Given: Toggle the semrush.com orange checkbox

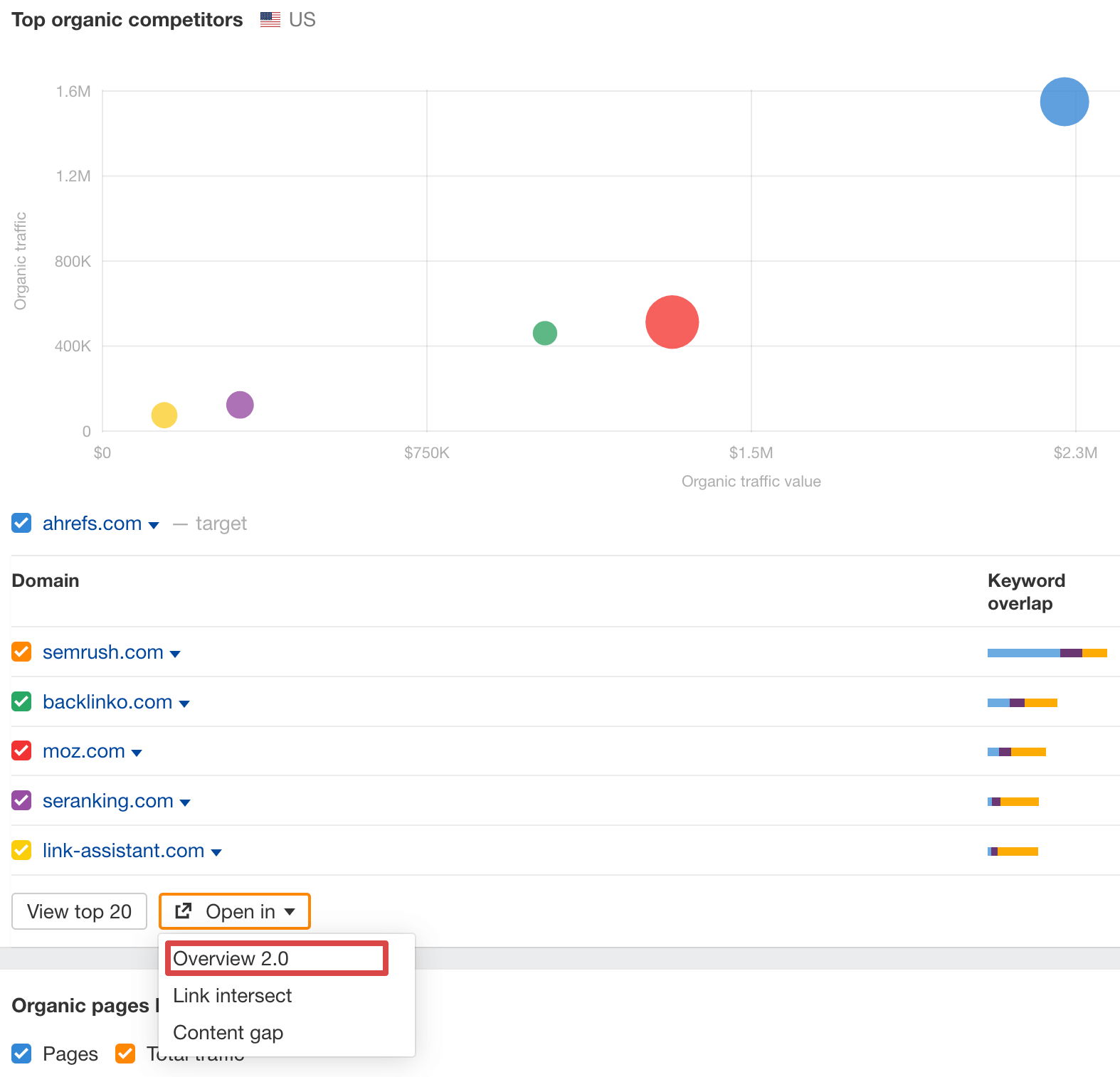Looking at the screenshot, I should [21, 652].
